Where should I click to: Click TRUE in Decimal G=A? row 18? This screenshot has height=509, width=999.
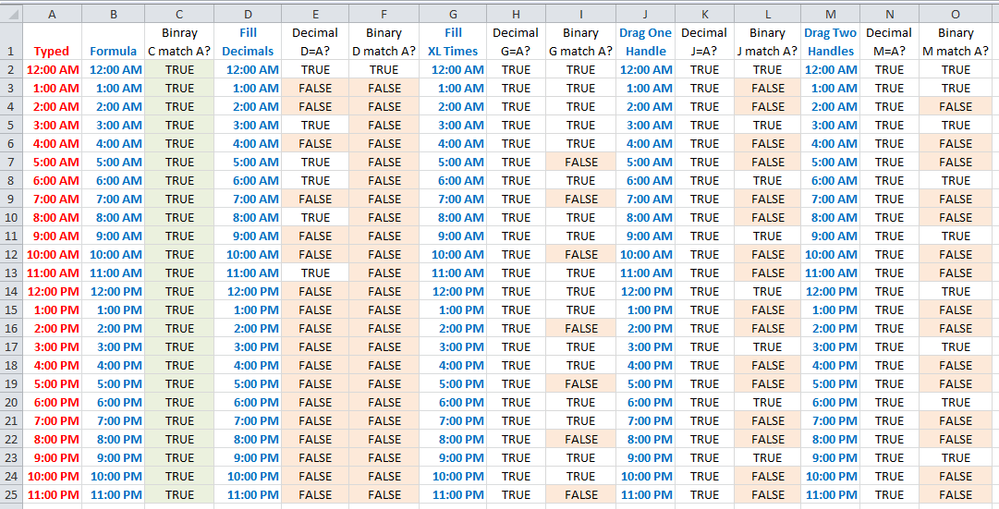tap(516, 366)
